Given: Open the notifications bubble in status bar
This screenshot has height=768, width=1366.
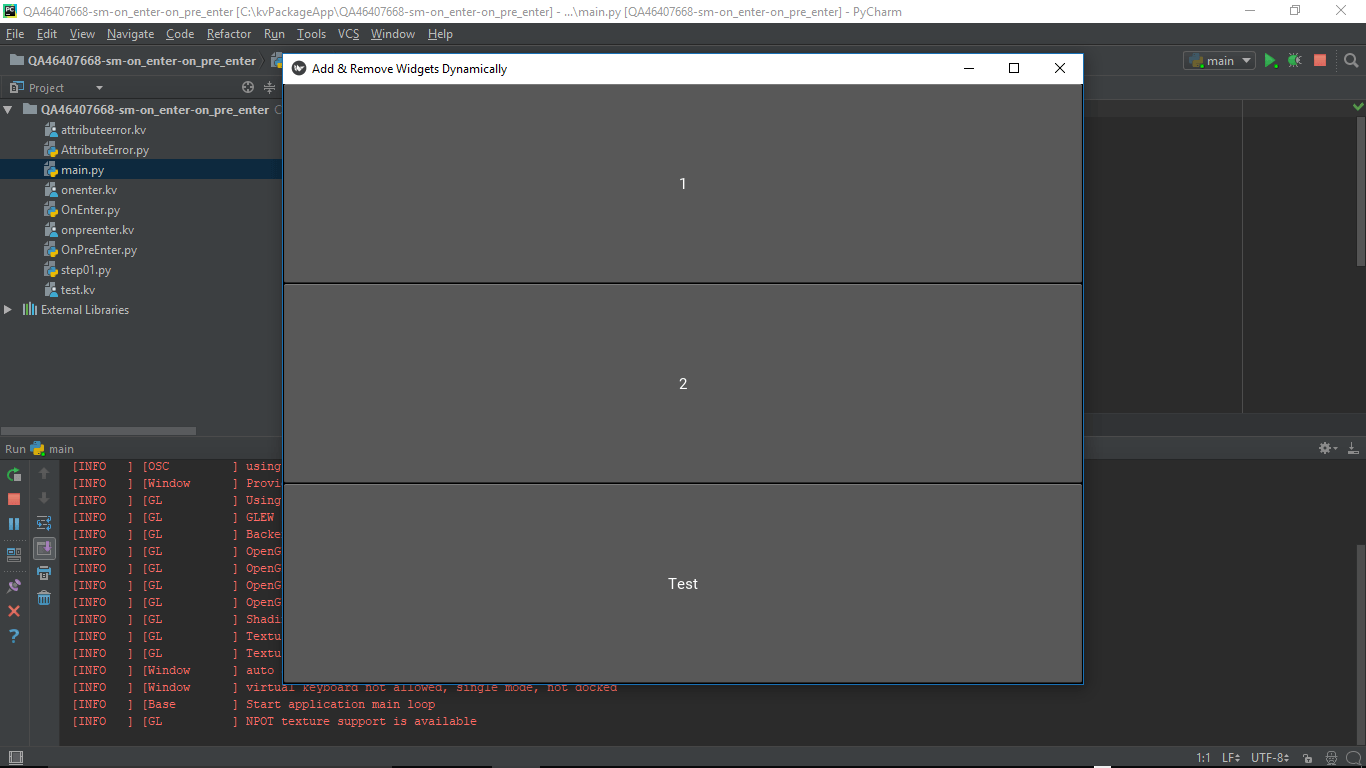Looking at the screenshot, I should point(1352,758).
